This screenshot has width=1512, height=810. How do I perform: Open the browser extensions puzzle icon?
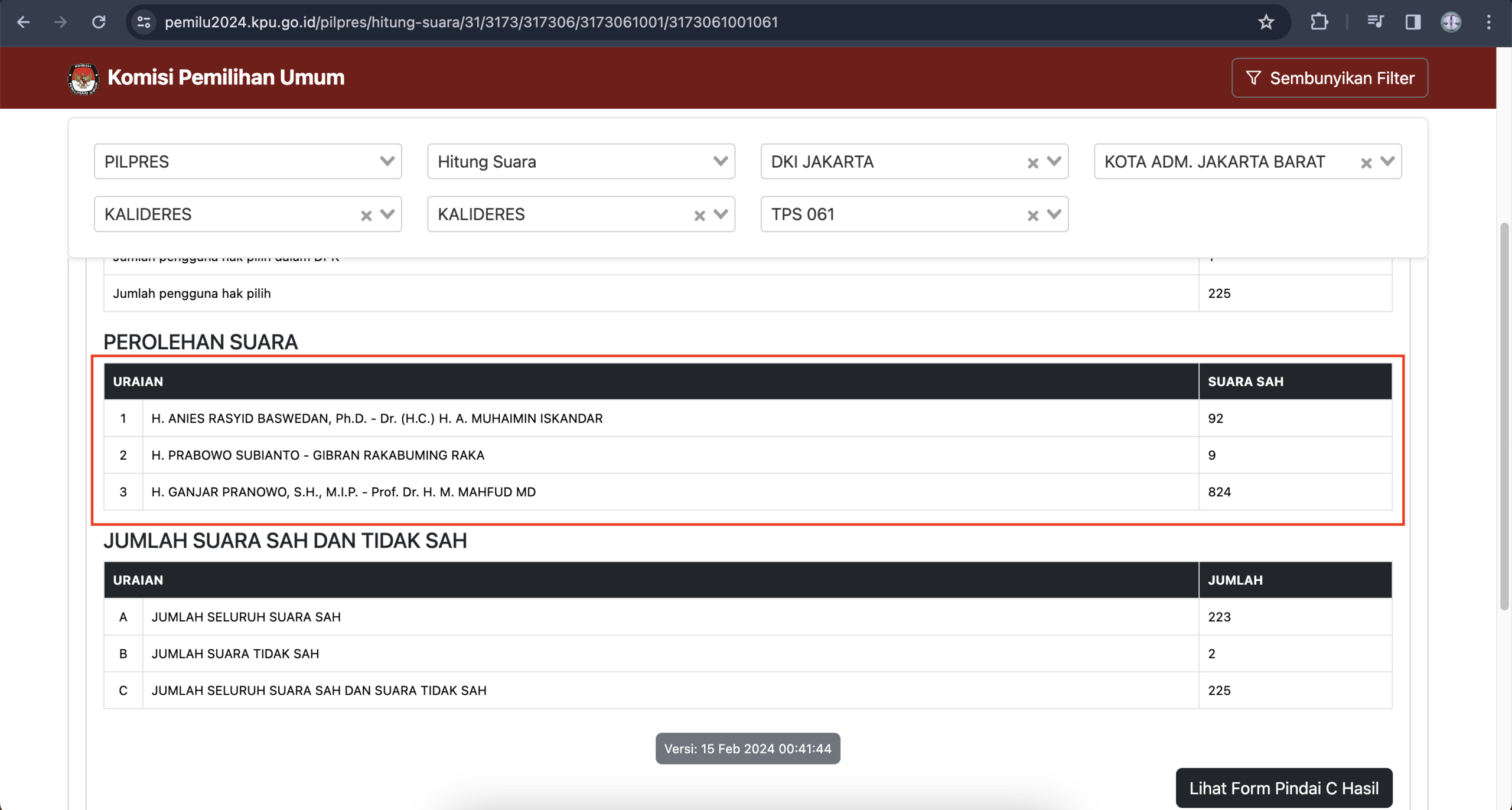(x=1319, y=22)
